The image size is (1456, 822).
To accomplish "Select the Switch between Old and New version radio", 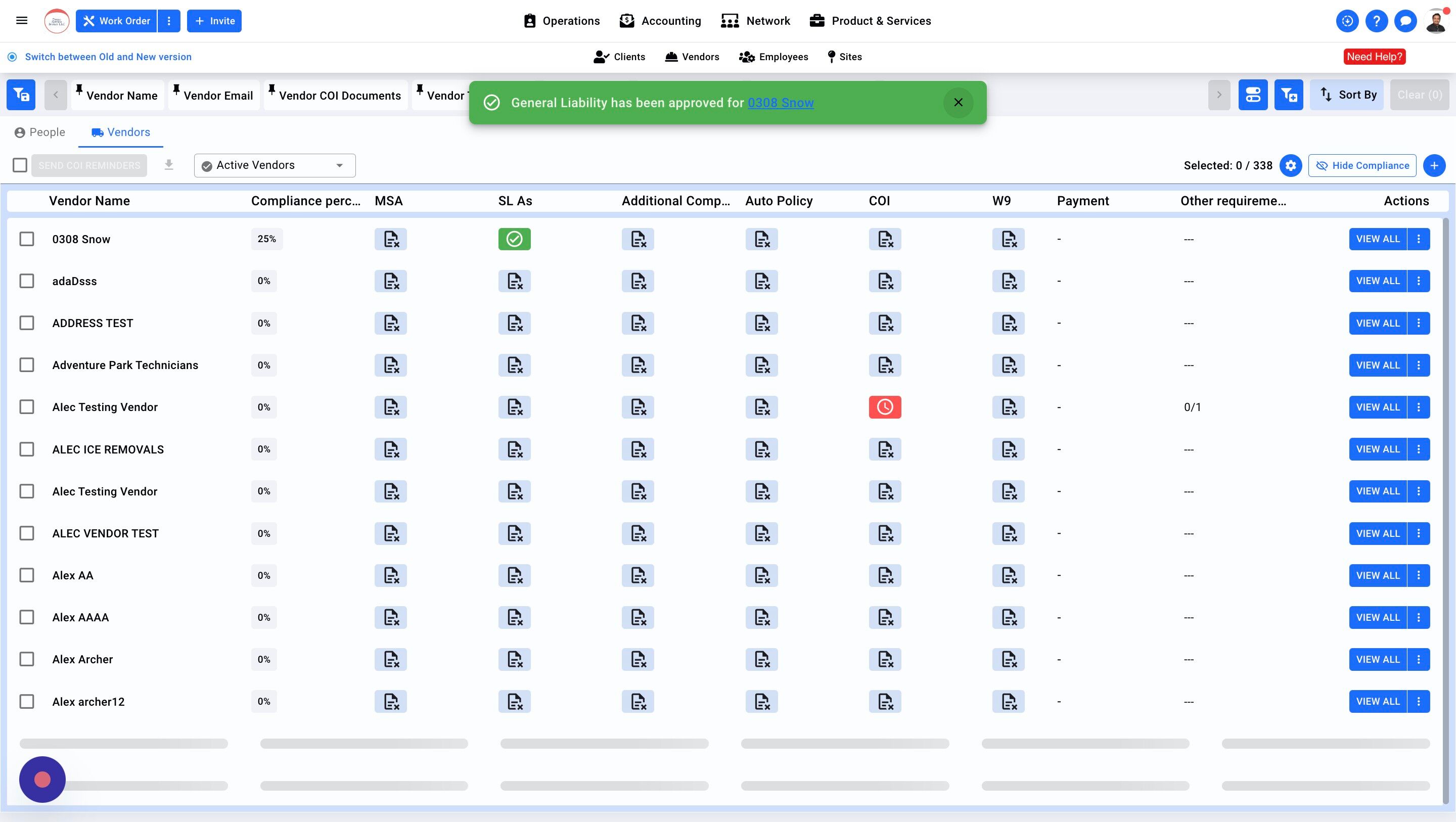I will point(13,57).
